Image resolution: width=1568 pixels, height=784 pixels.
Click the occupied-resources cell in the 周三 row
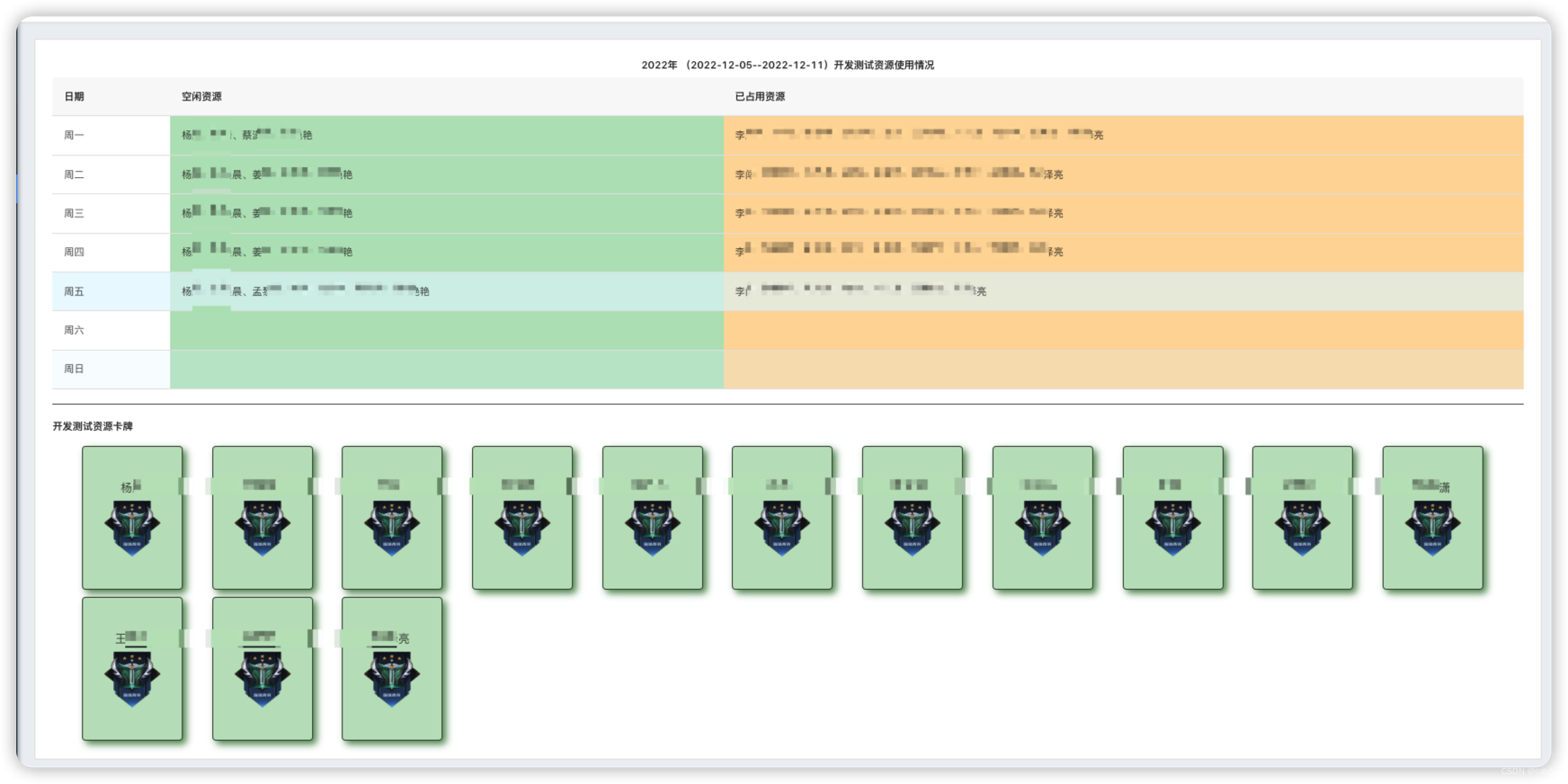click(x=1124, y=213)
